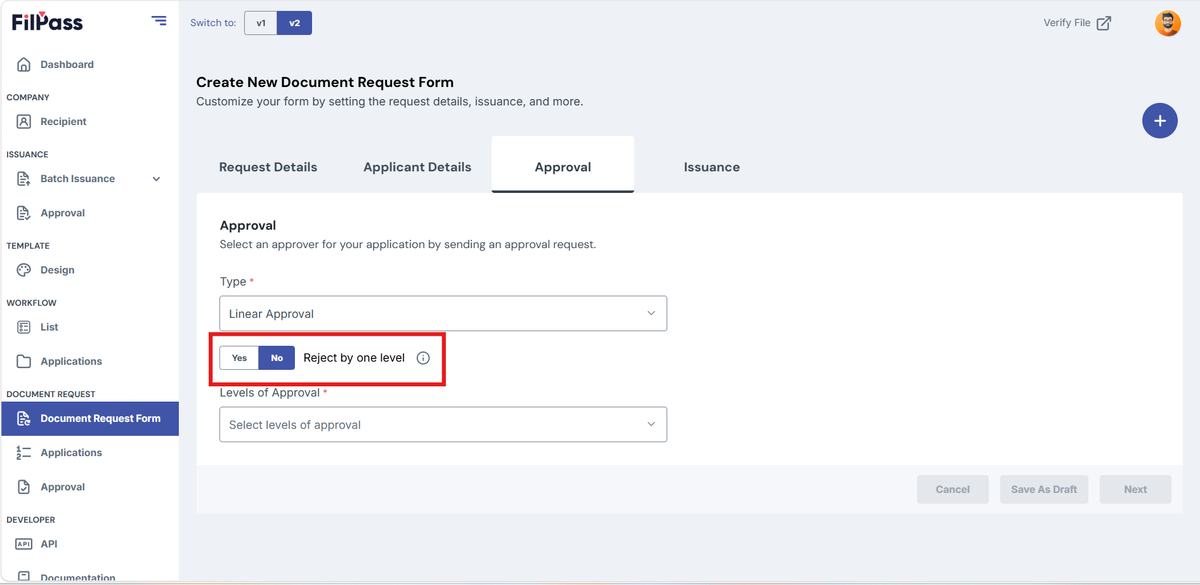Click the Reject by one level info icon
This screenshot has width=1200, height=585.
pos(423,358)
